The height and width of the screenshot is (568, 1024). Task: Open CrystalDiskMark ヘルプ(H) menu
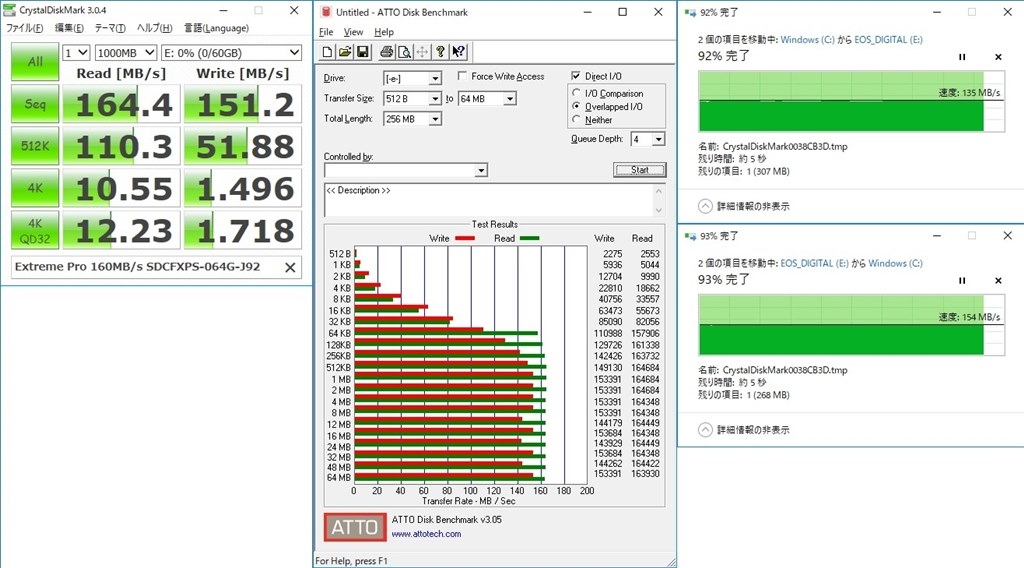tap(154, 28)
